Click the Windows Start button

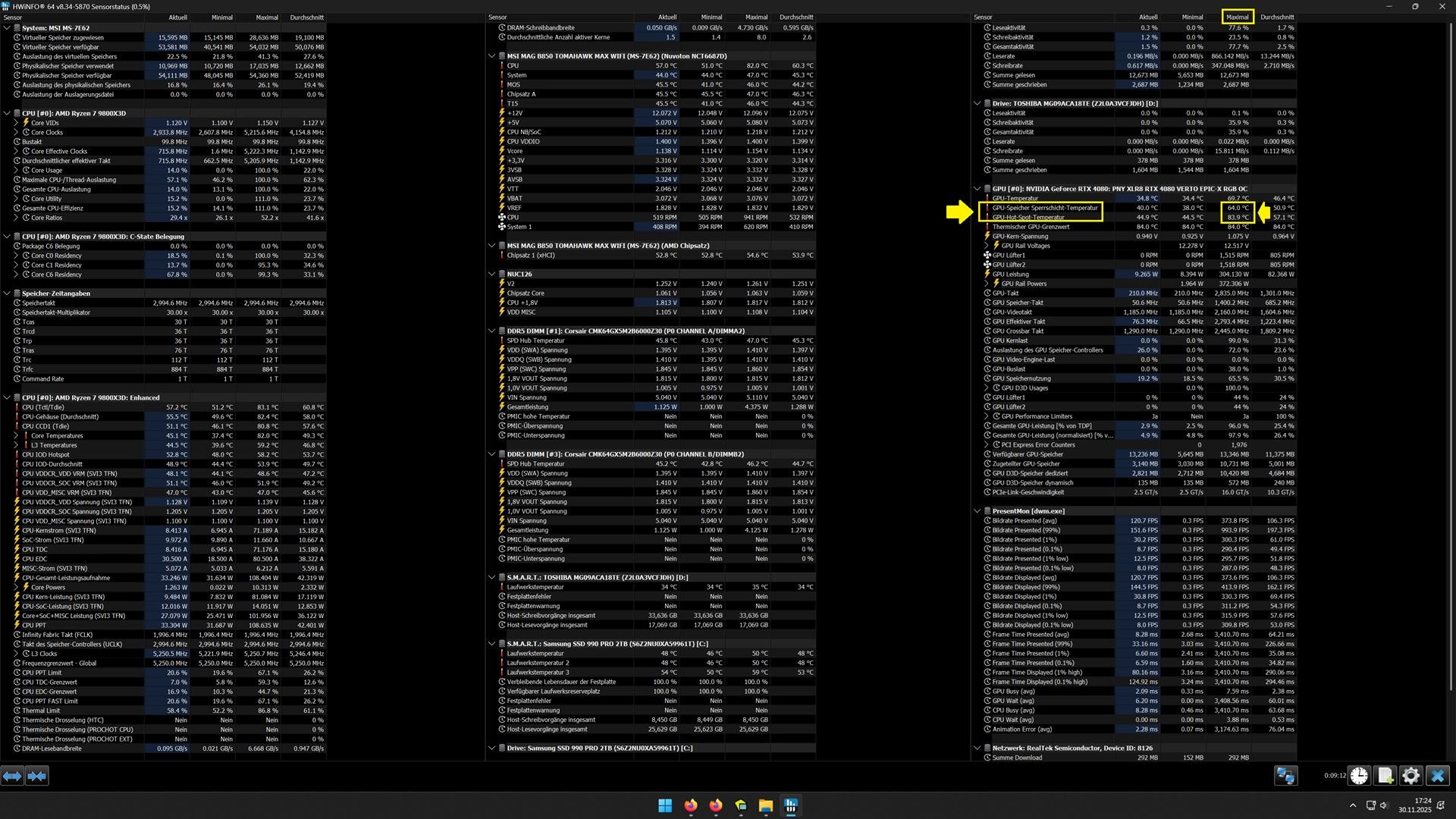tap(665, 805)
